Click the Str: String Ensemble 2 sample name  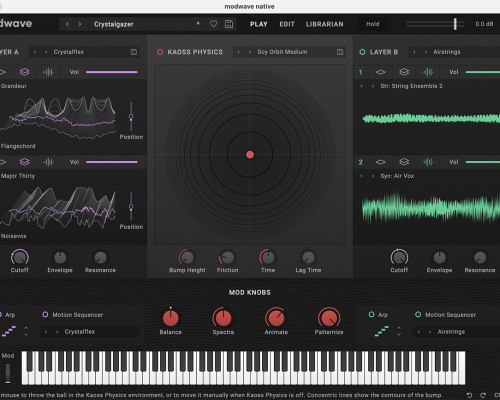click(x=412, y=86)
